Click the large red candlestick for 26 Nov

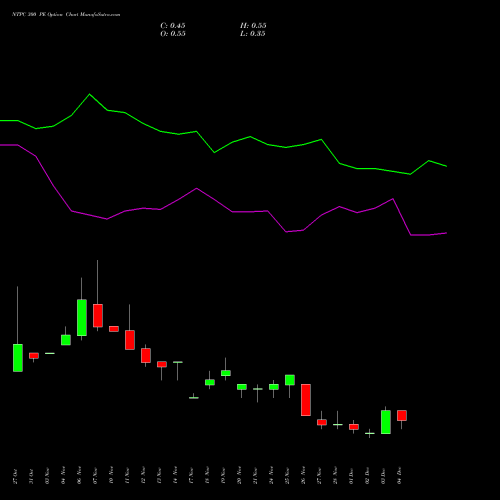(x=306, y=400)
